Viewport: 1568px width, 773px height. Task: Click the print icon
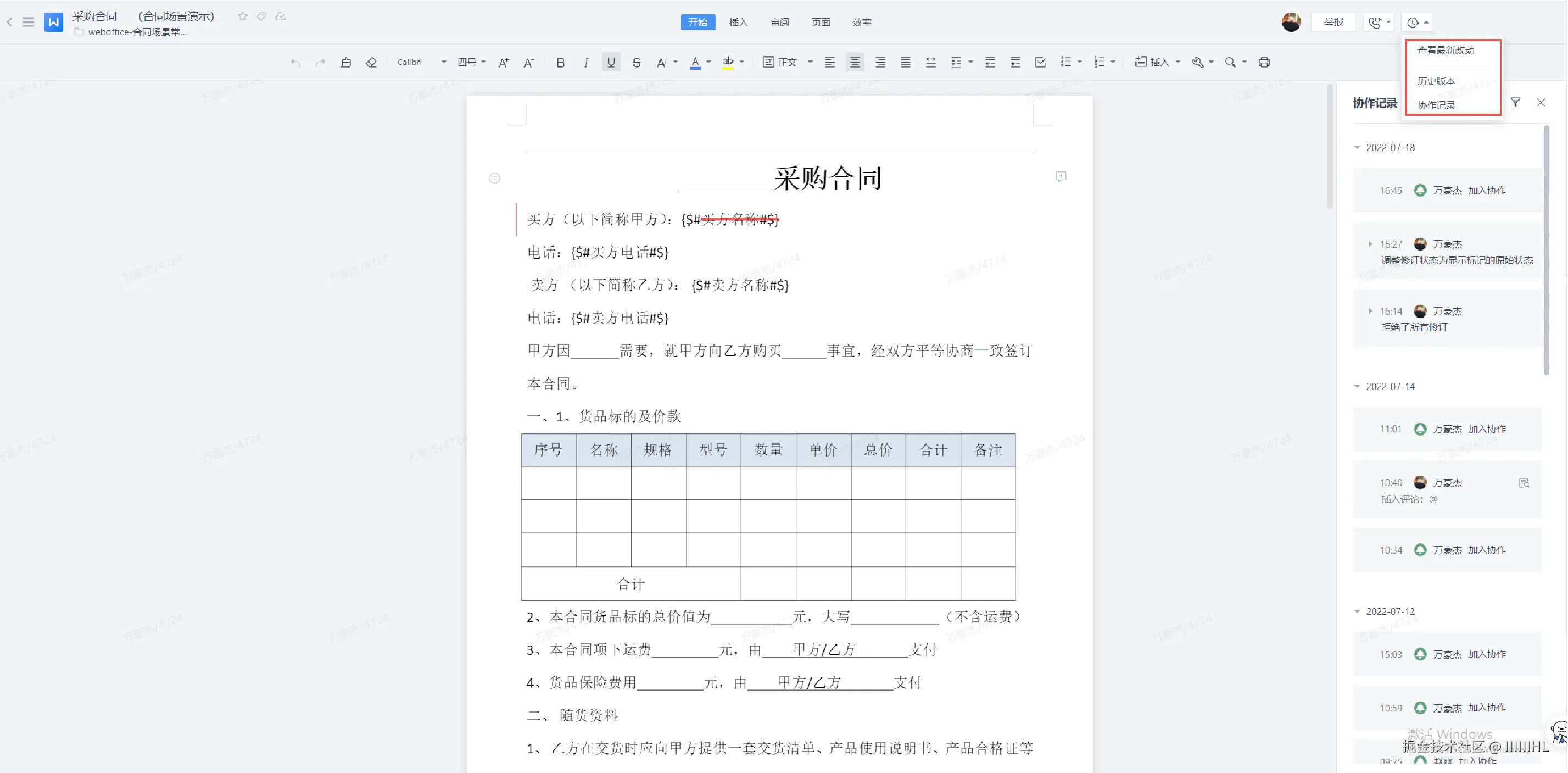[x=1264, y=62]
